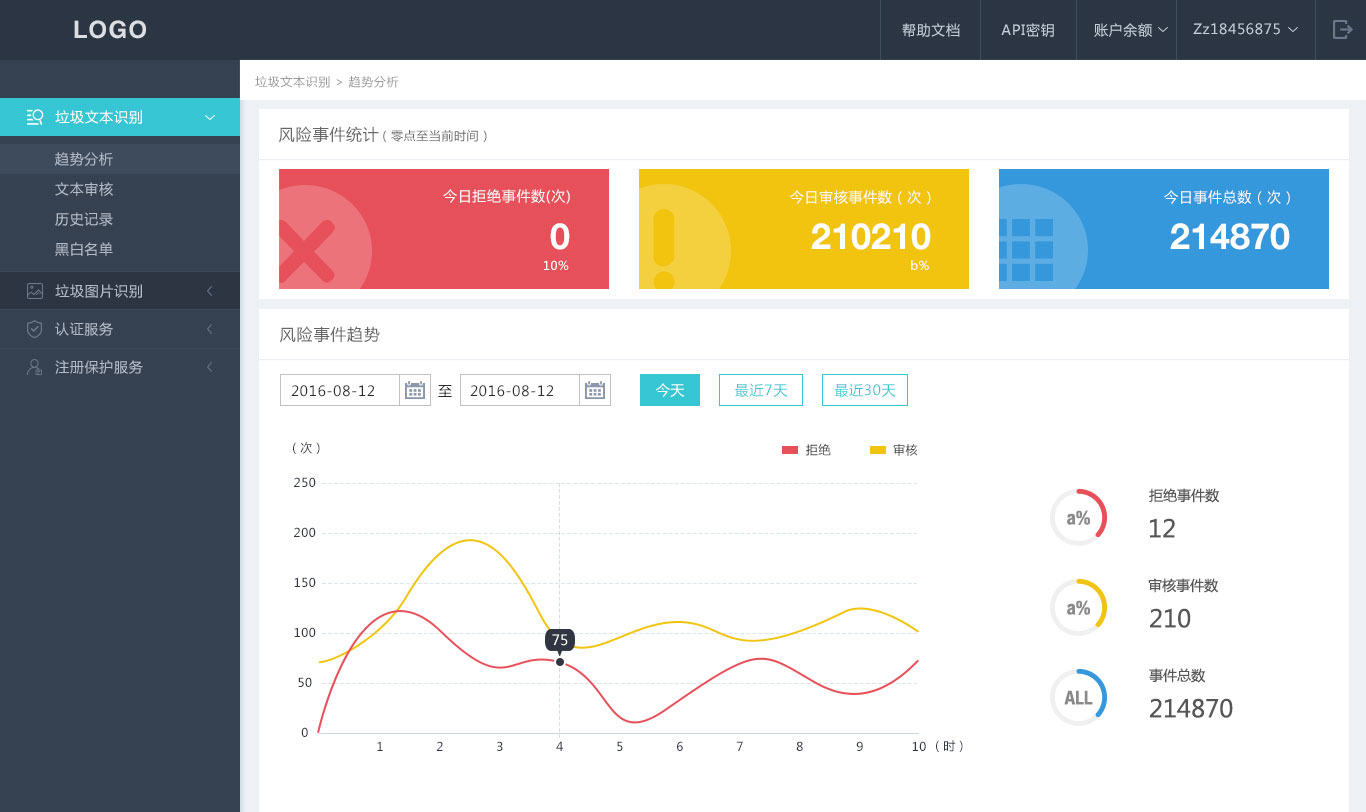
Task: Click the start date field 2016-08-12
Action: 340,390
